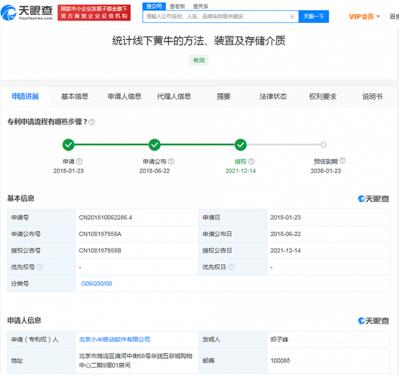Click the 授权公告日 value 2021-12-14 in table
This screenshot has height=375, width=399.
click(x=285, y=250)
